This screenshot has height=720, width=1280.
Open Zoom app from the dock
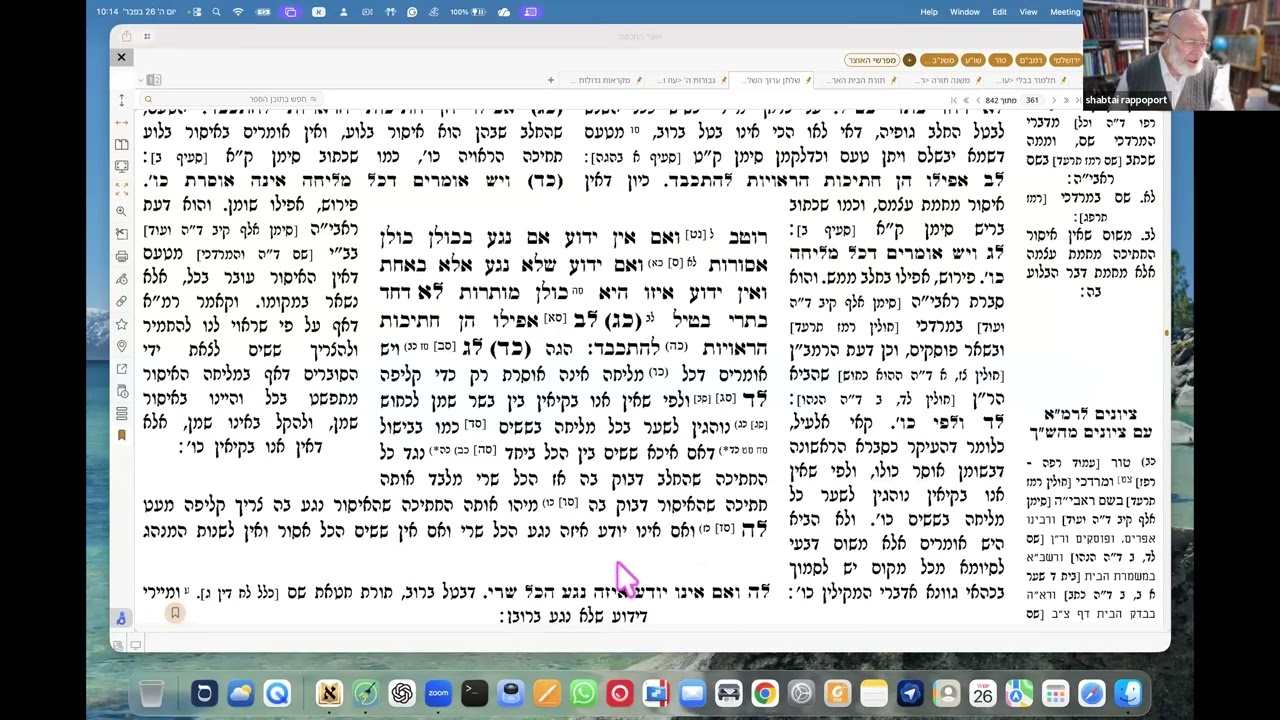point(438,693)
